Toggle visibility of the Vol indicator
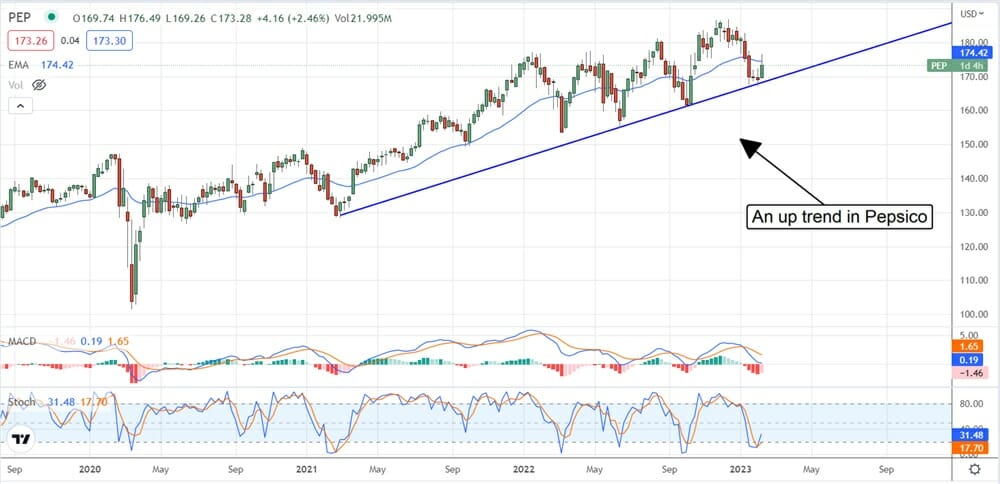Image resolution: width=1000 pixels, height=484 pixels. [40, 86]
